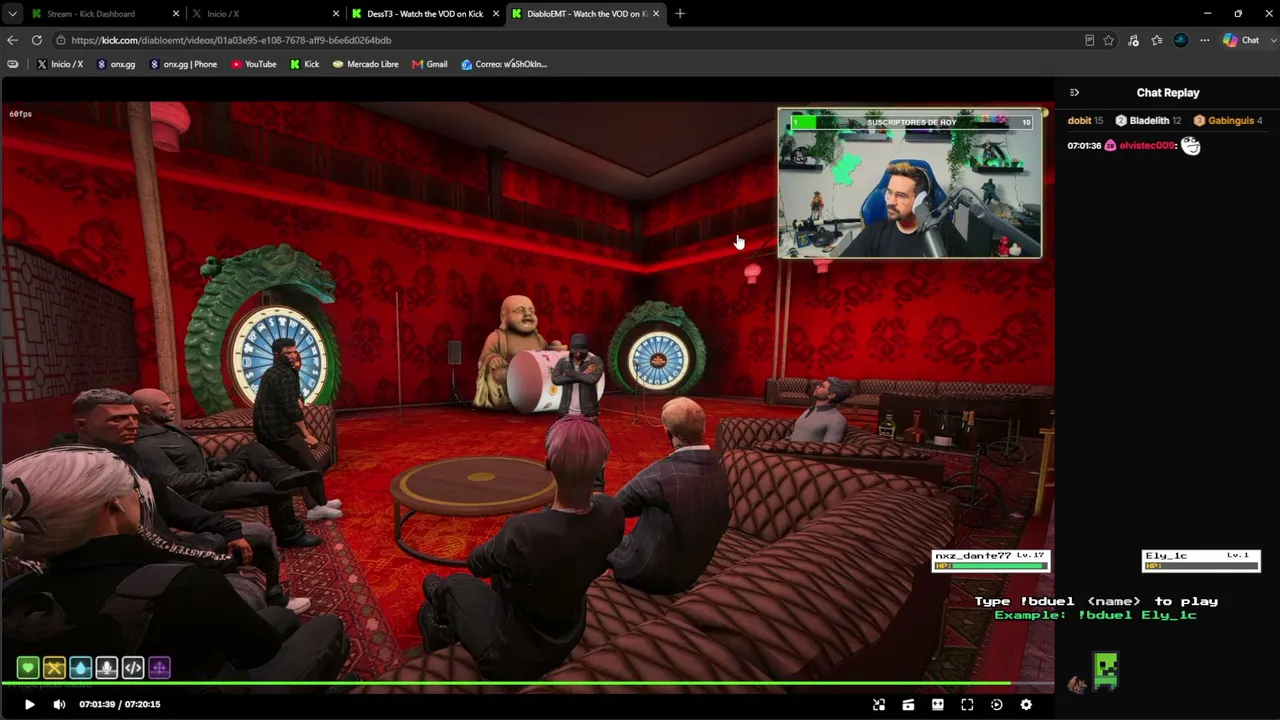The height and width of the screenshot is (720, 1280).
Task: Click the username elvistec009 in chat
Action: (1147, 146)
